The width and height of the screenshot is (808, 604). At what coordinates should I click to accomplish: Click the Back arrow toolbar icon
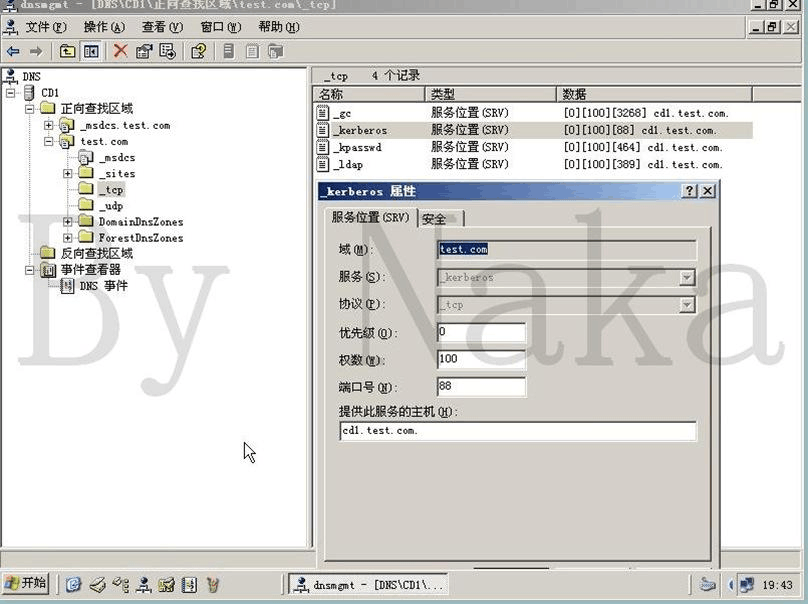coord(13,51)
